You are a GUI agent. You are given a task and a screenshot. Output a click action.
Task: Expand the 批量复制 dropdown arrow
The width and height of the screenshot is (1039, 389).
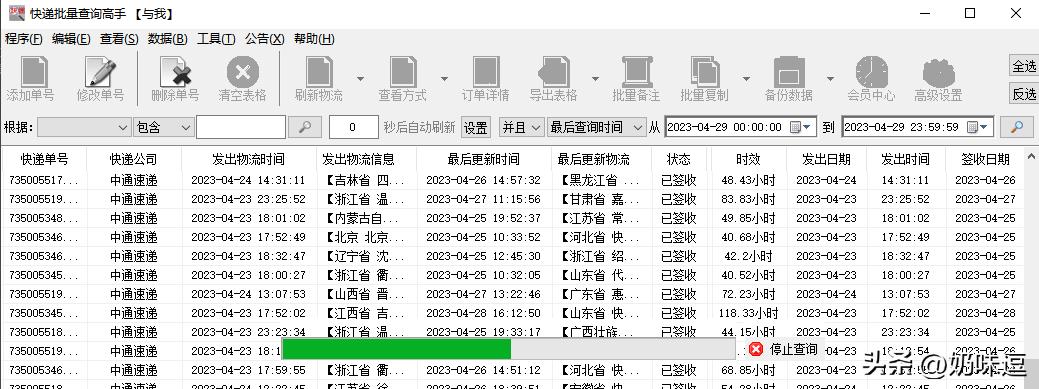[746, 78]
